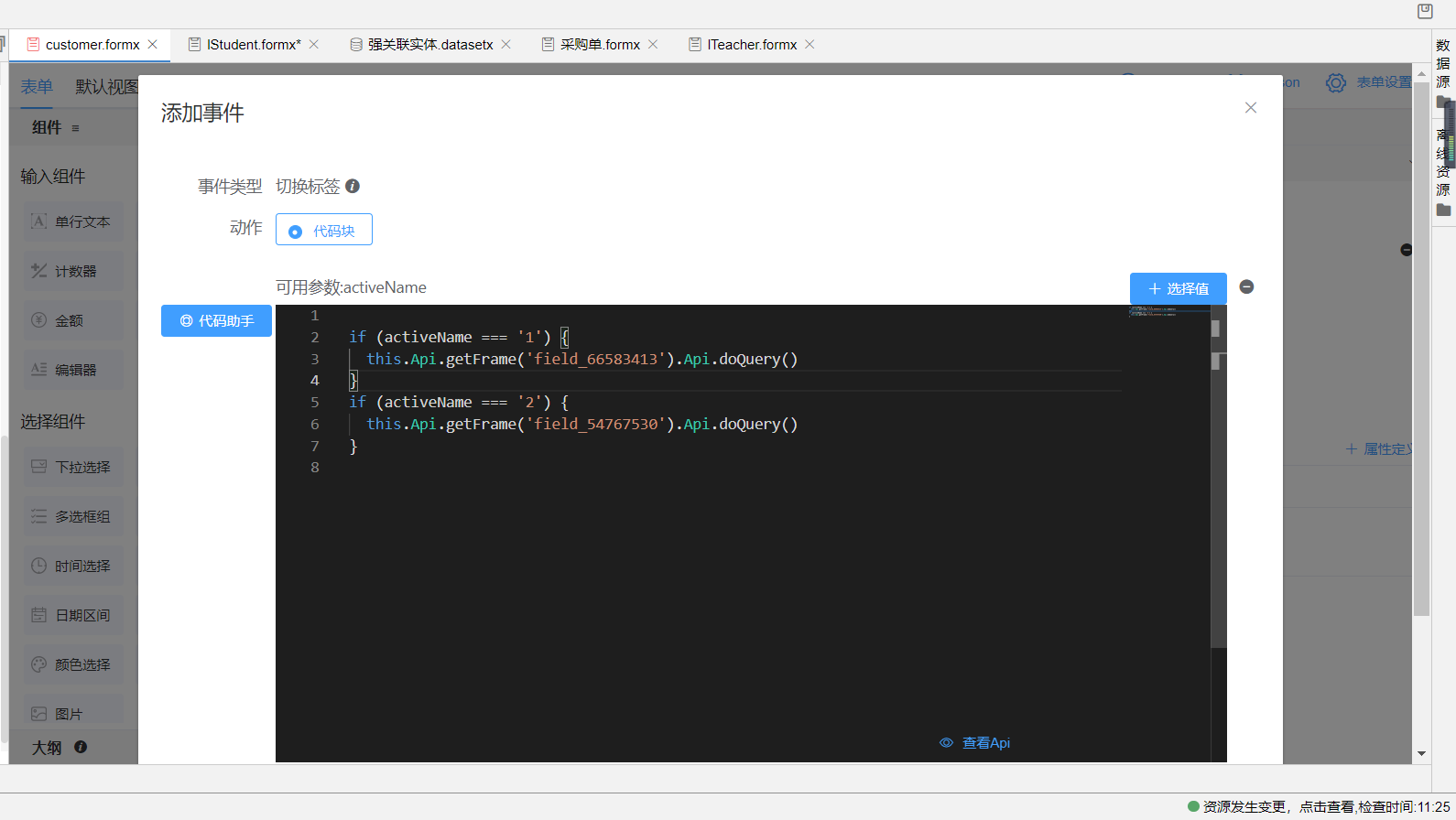Click the minus icon next to 选择值
The height and width of the screenshot is (820, 1456).
(1246, 287)
